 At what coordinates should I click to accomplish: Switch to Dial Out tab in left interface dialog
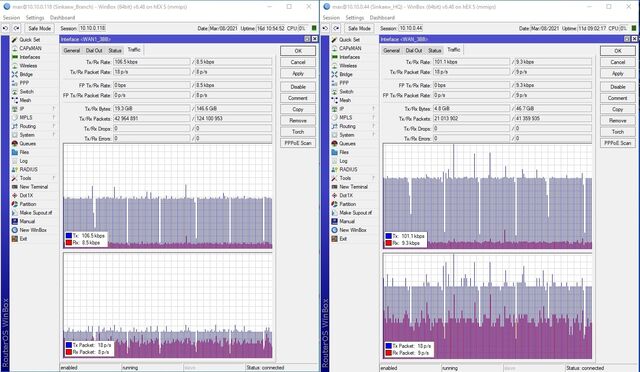click(94, 50)
